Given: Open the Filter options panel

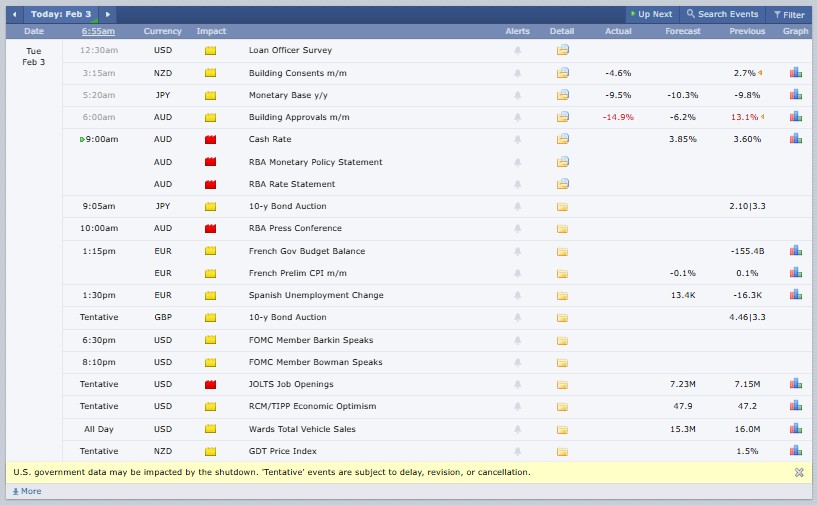Looking at the screenshot, I should (x=788, y=15).
